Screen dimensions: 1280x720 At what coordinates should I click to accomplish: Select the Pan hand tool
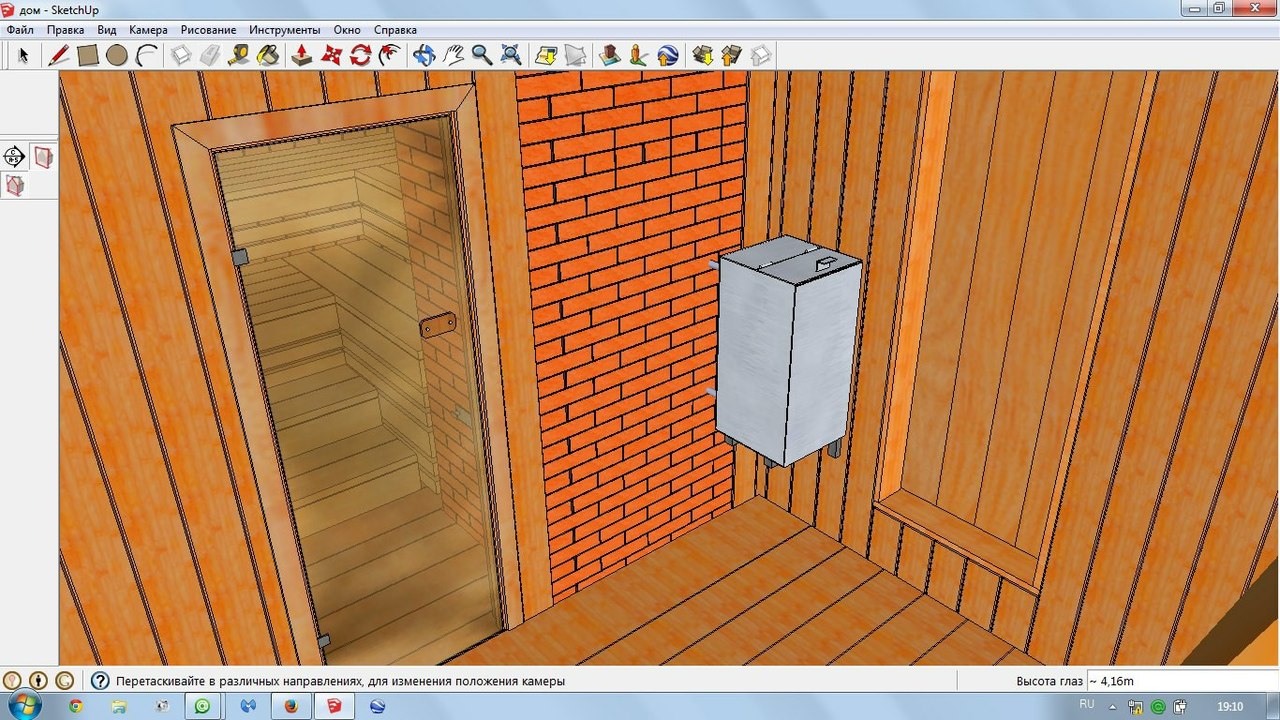tap(453, 55)
